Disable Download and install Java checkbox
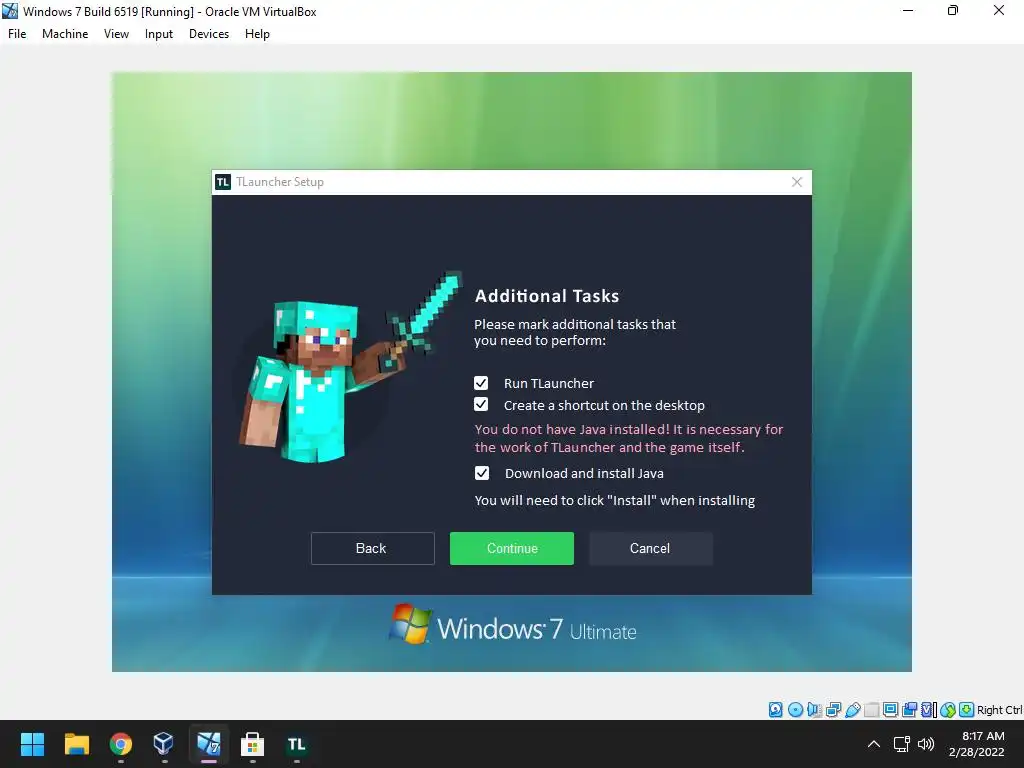 coord(481,473)
